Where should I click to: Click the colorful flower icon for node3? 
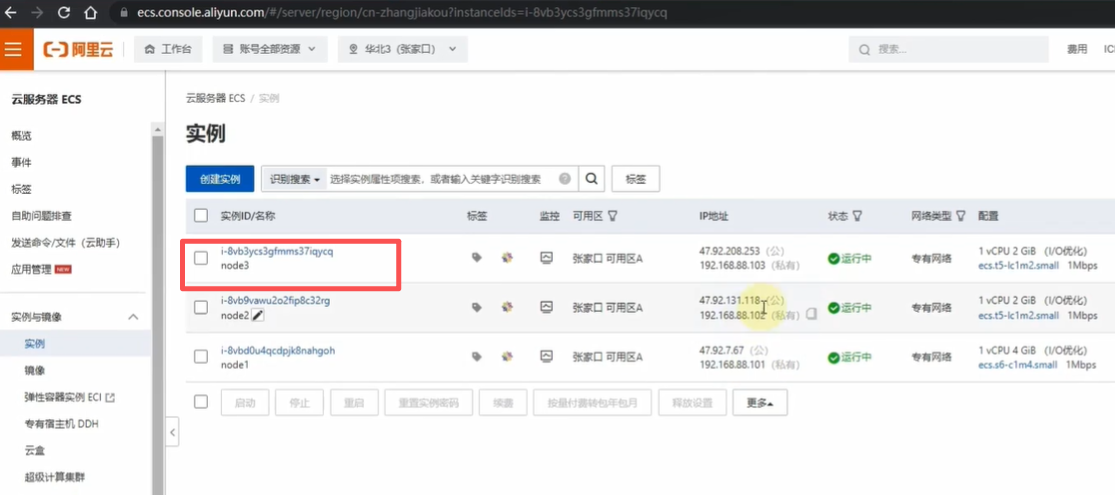point(507,257)
